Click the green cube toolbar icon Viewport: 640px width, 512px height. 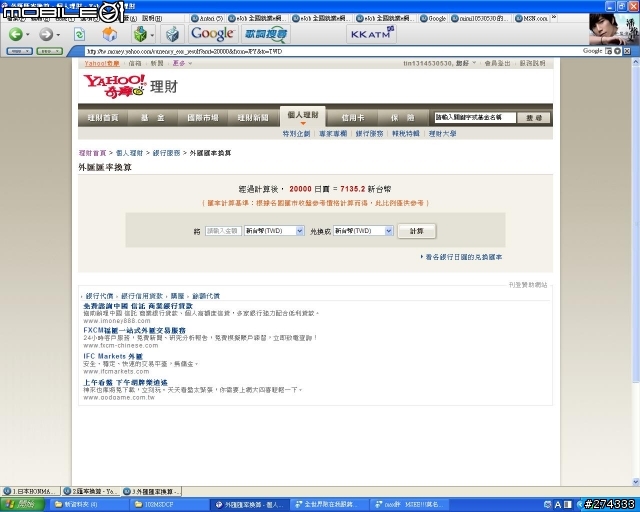(x=140, y=34)
